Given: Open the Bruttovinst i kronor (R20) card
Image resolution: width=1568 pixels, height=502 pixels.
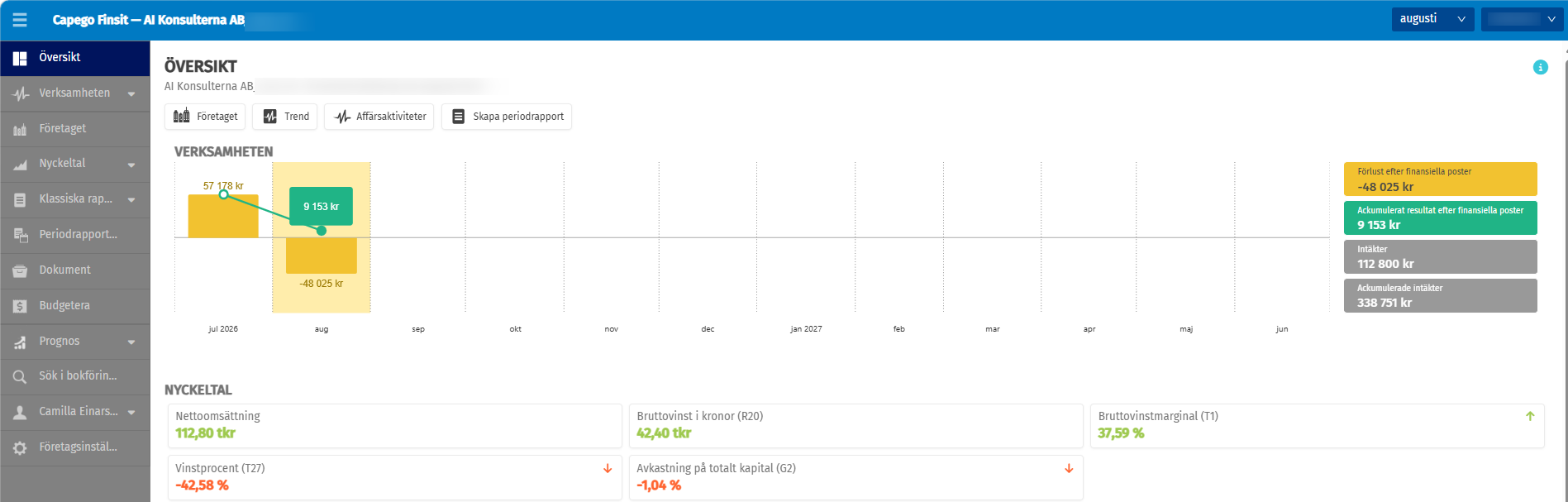Looking at the screenshot, I should [x=856, y=426].
